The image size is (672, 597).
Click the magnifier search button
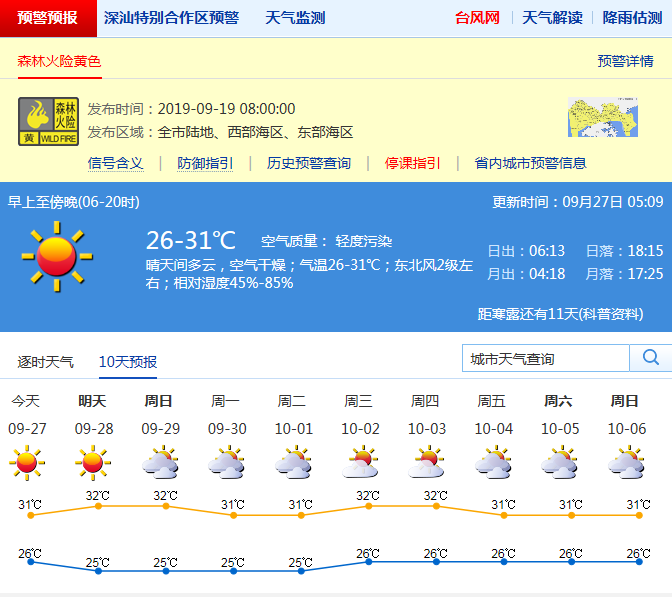coord(650,358)
